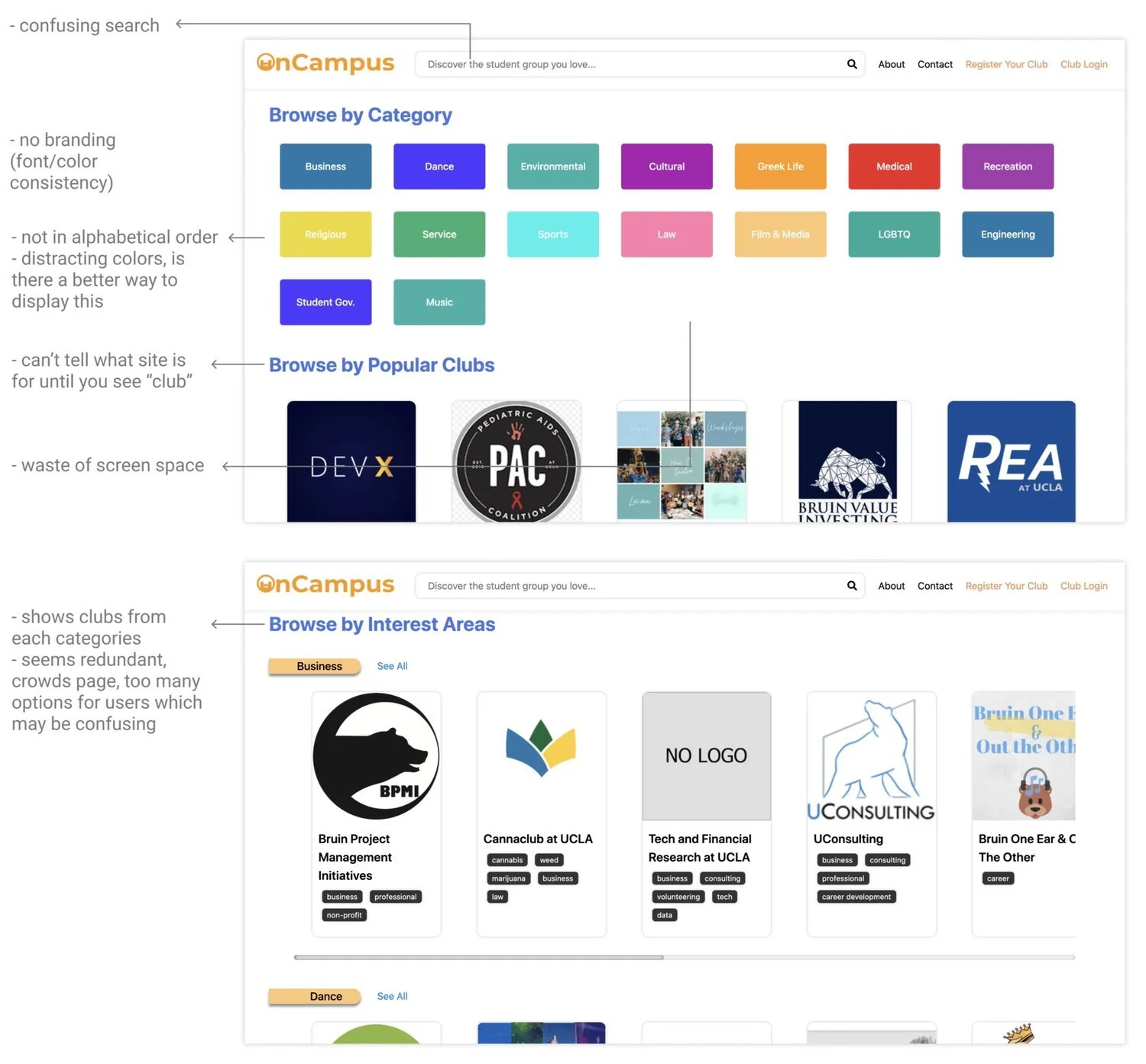Open the UConsulting bear logo image
This screenshot has height=1064, width=1146.
point(872,756)
